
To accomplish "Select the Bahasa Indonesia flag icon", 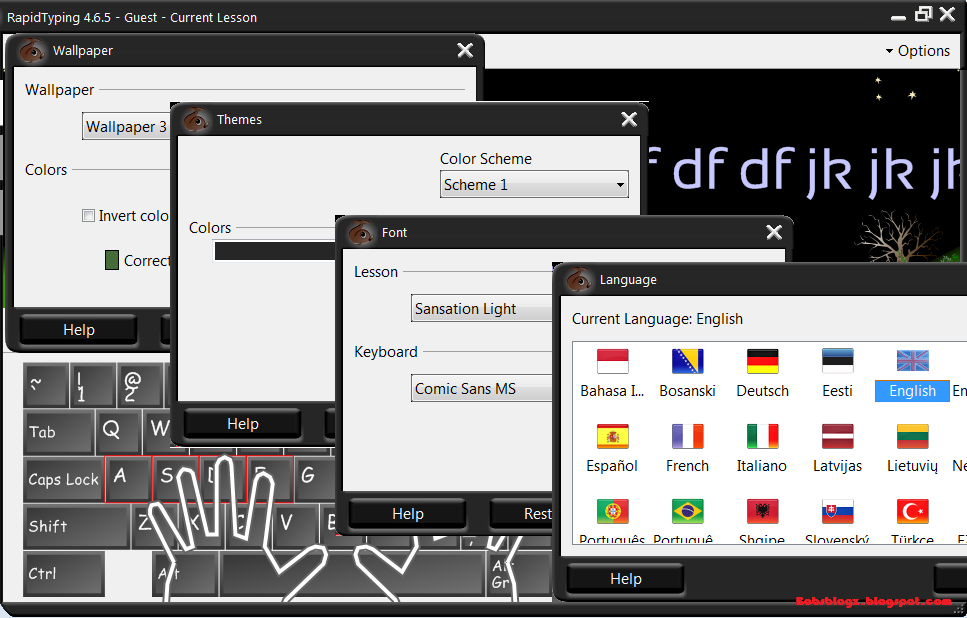I will (612, 361).
